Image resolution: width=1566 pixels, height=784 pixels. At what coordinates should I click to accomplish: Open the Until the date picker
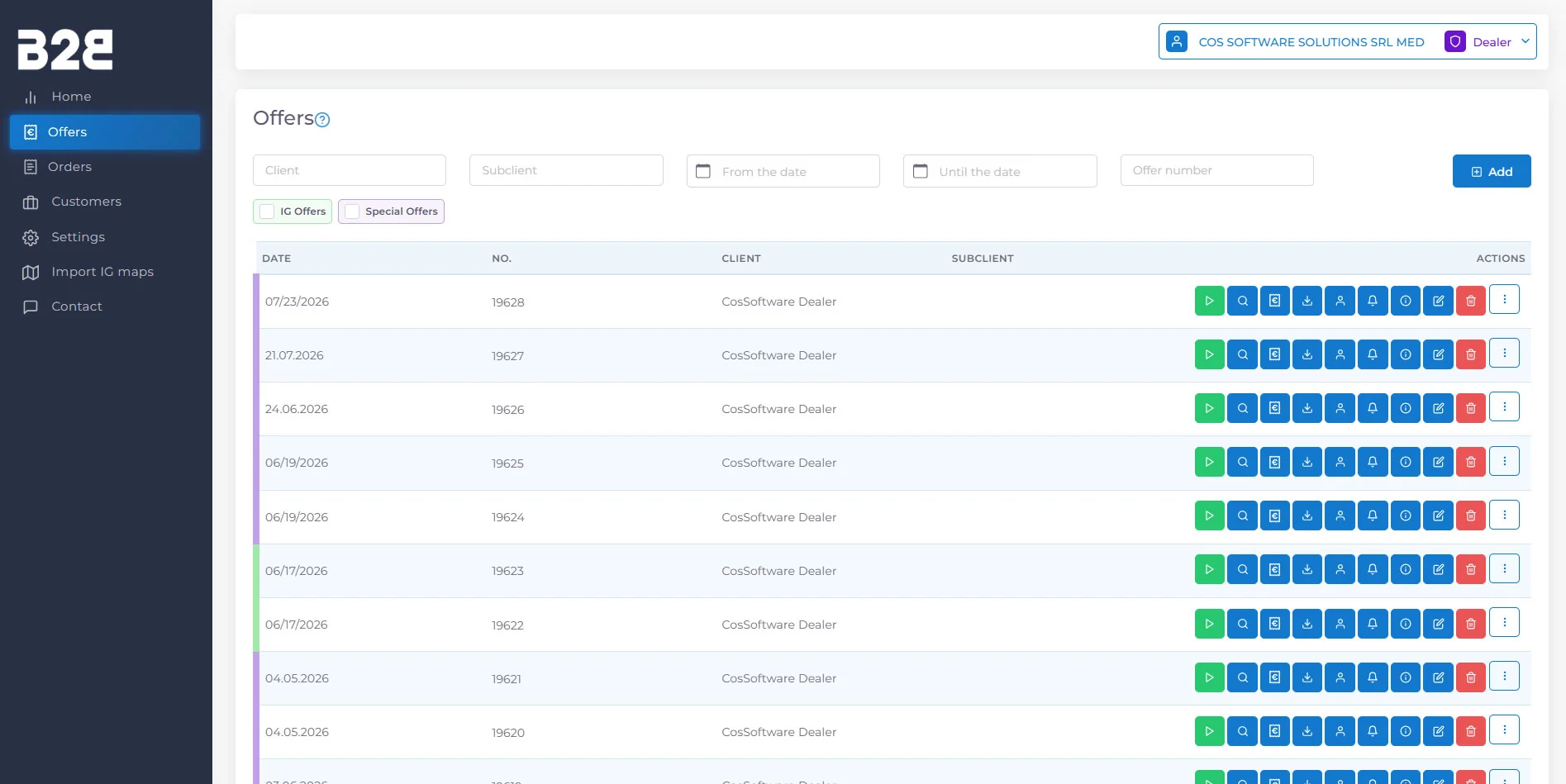click(1000, 171)
